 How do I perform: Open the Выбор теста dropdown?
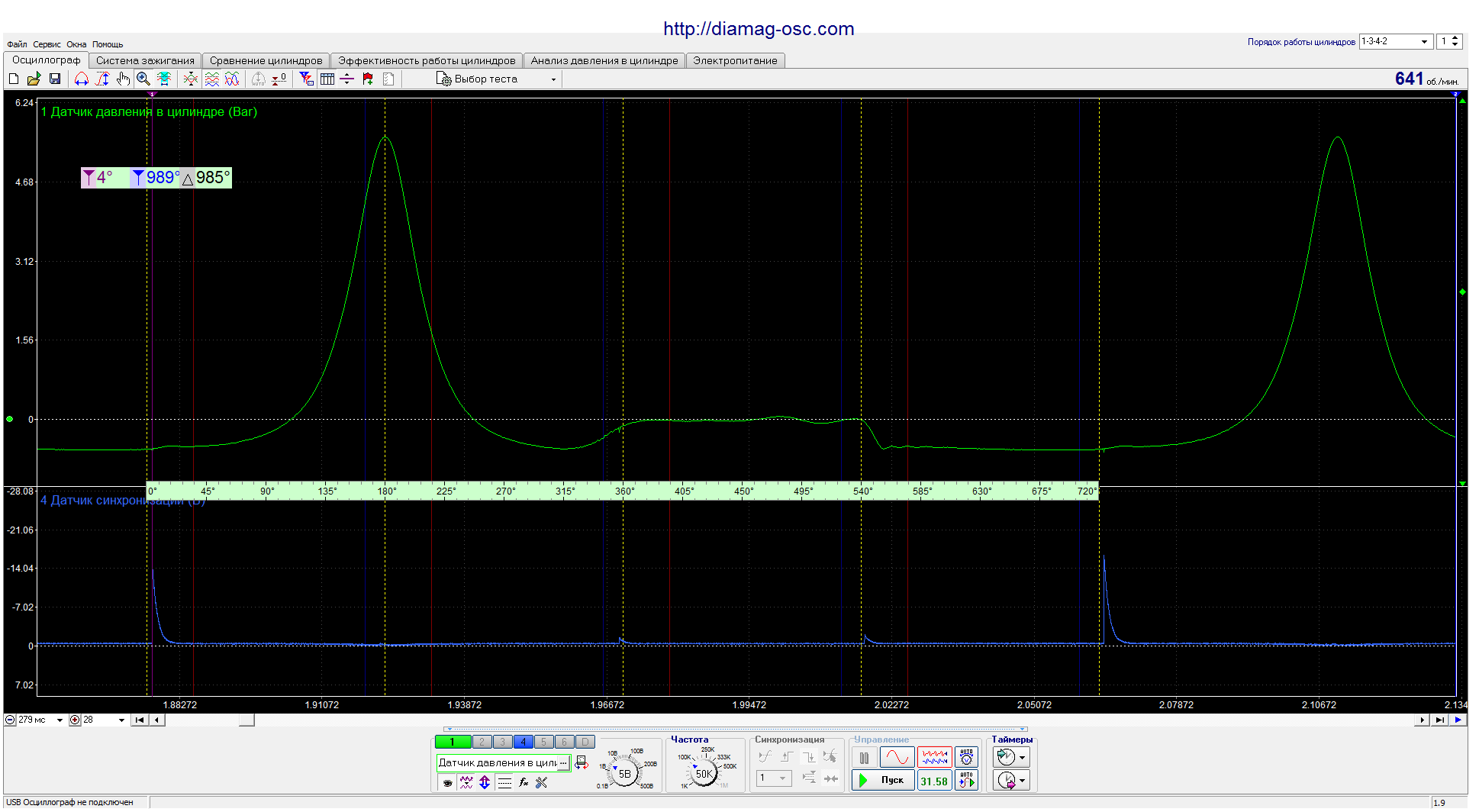coord(496,79)
